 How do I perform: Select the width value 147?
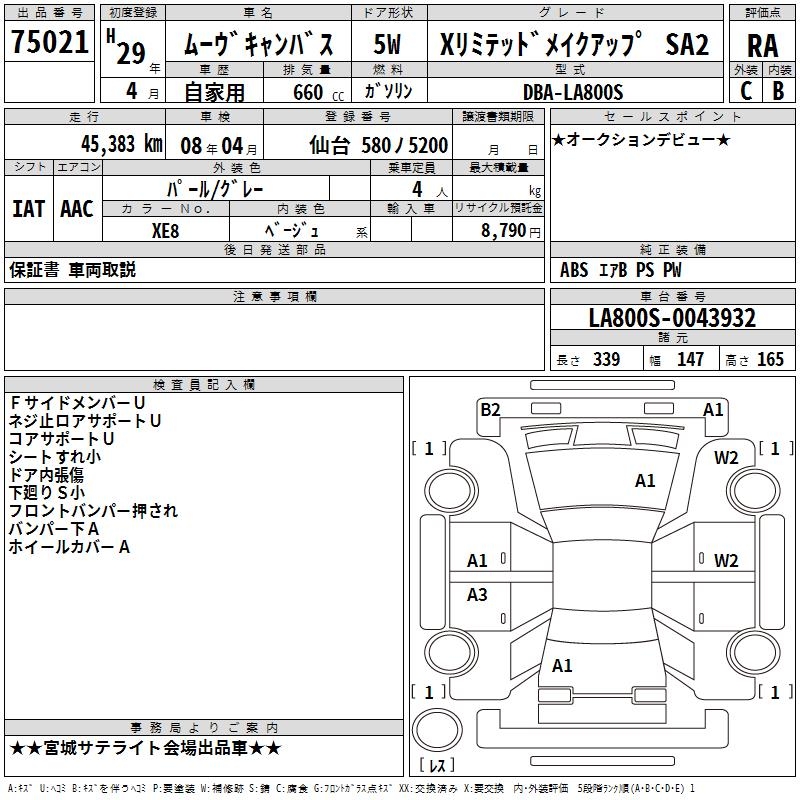click(690, 359)
